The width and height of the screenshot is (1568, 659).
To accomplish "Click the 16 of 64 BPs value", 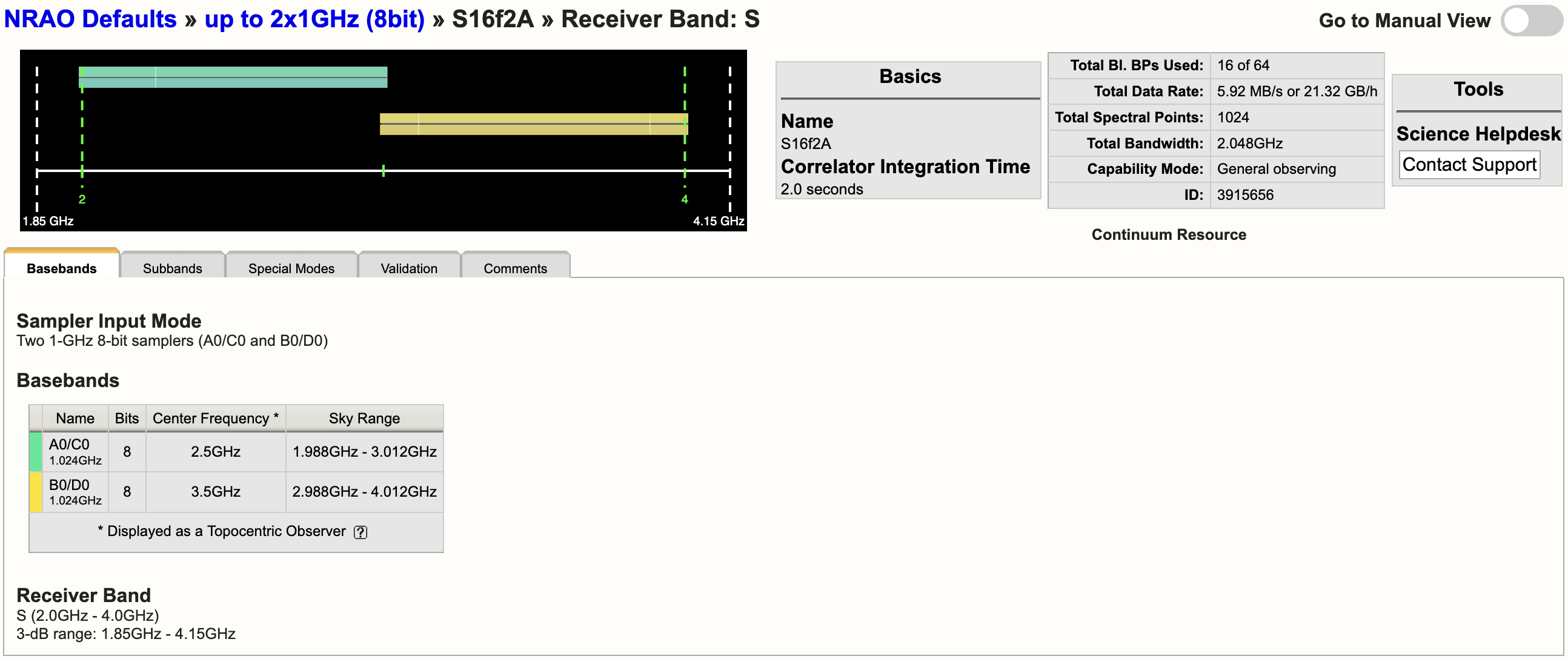I will [1243, 65].
